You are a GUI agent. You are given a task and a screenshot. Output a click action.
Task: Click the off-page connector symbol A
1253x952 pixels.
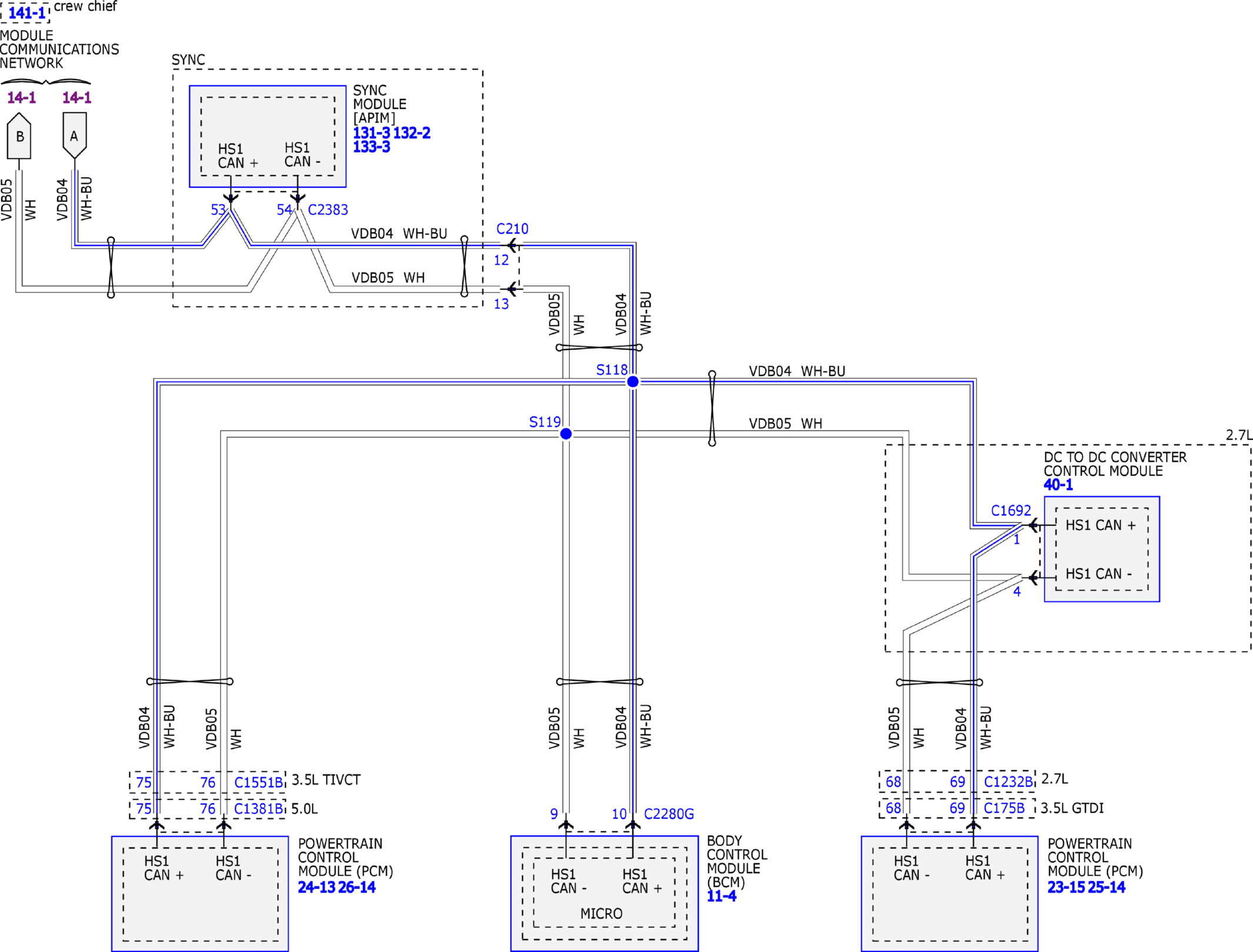[74, 136]
